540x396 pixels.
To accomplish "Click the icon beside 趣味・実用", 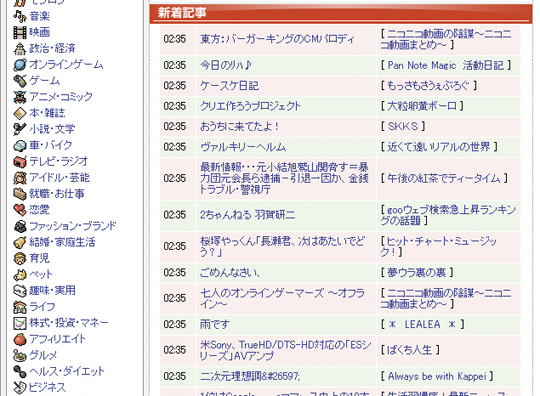I will [x=20, y=291].
